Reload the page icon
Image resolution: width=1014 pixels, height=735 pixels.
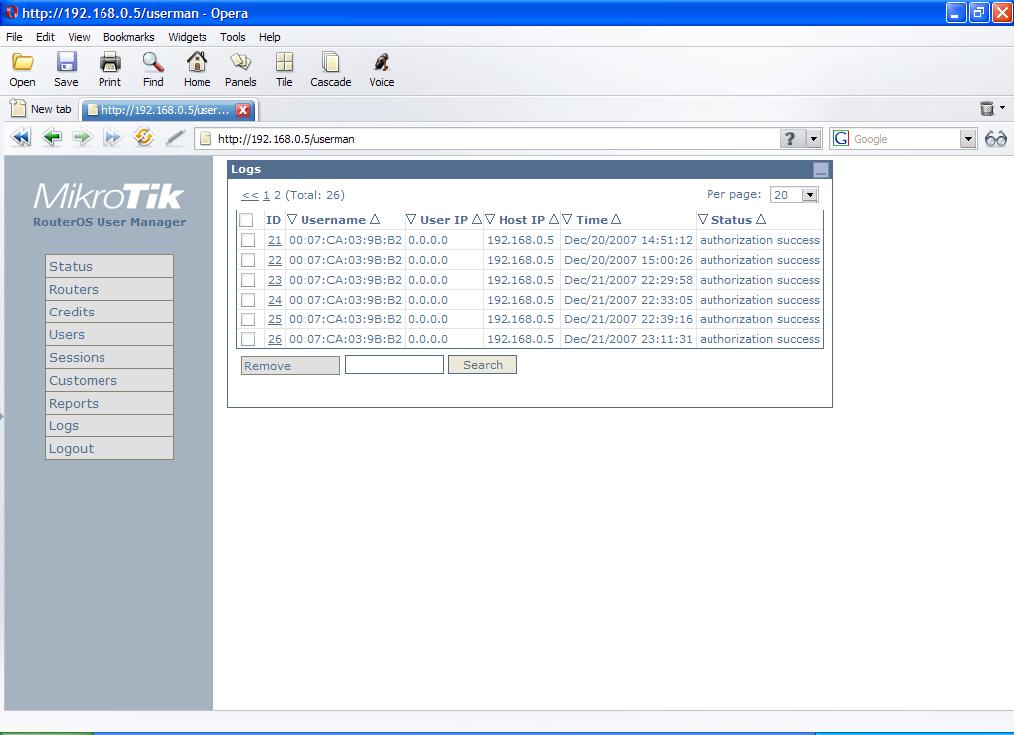144,137
